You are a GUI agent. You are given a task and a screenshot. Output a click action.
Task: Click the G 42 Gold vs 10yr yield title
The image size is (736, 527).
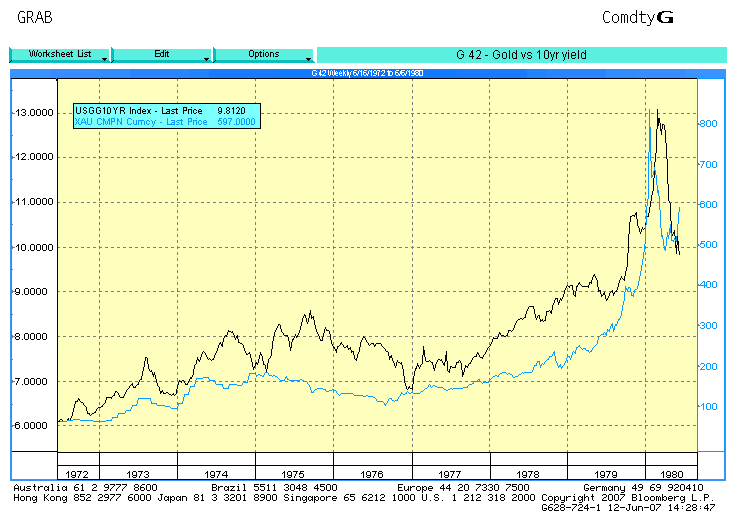pyautogui.click(x=521, y=55)
